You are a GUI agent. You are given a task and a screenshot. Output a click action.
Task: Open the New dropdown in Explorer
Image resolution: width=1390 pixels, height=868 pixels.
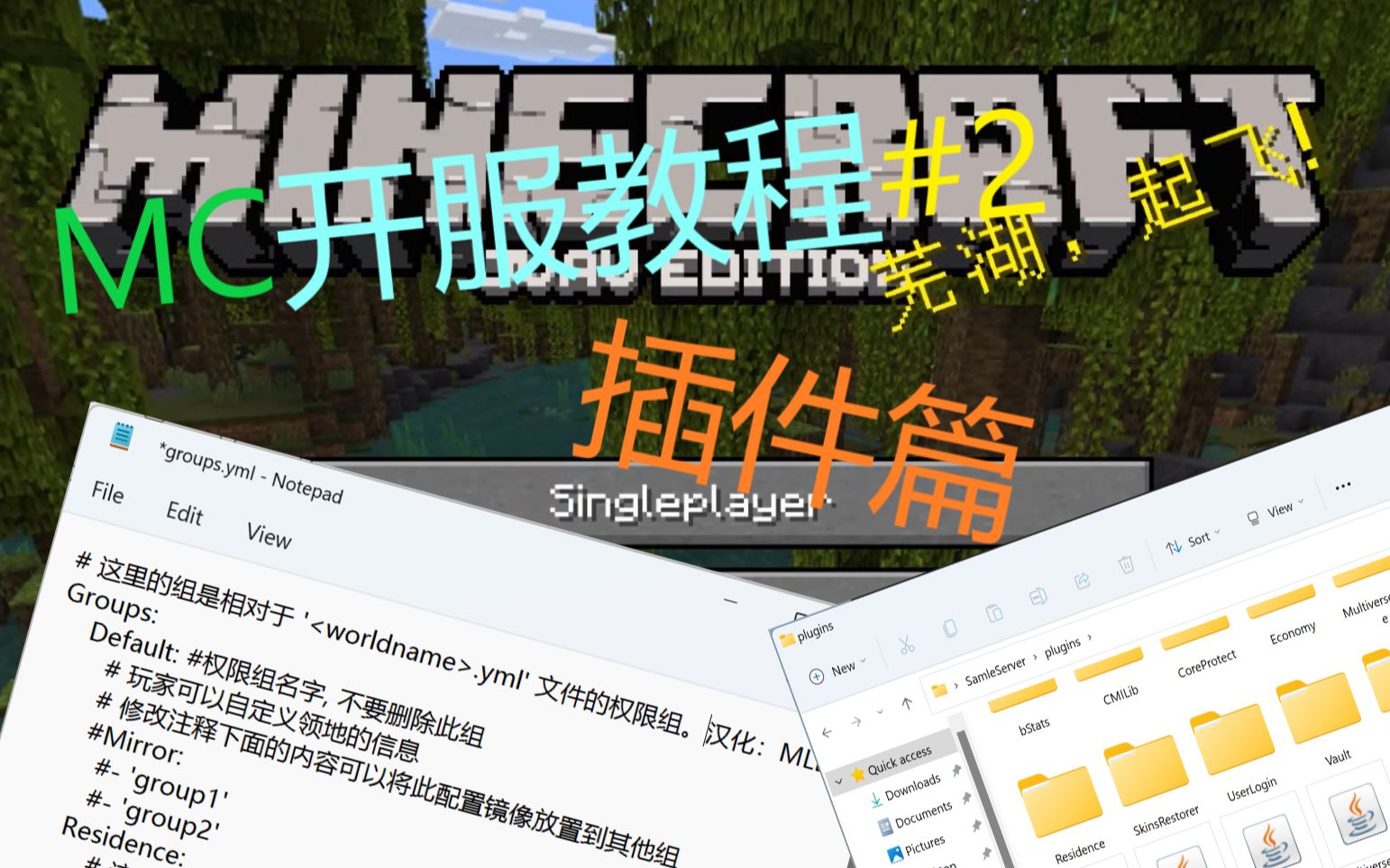click(x=838, y=672)
